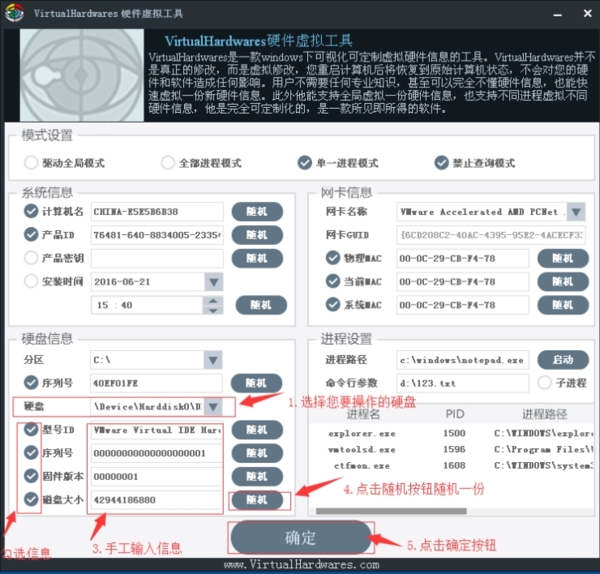Viewport: 600px width, 574px height.
Task: Select the ctfmon.exe process row
Action: (452, 466)
